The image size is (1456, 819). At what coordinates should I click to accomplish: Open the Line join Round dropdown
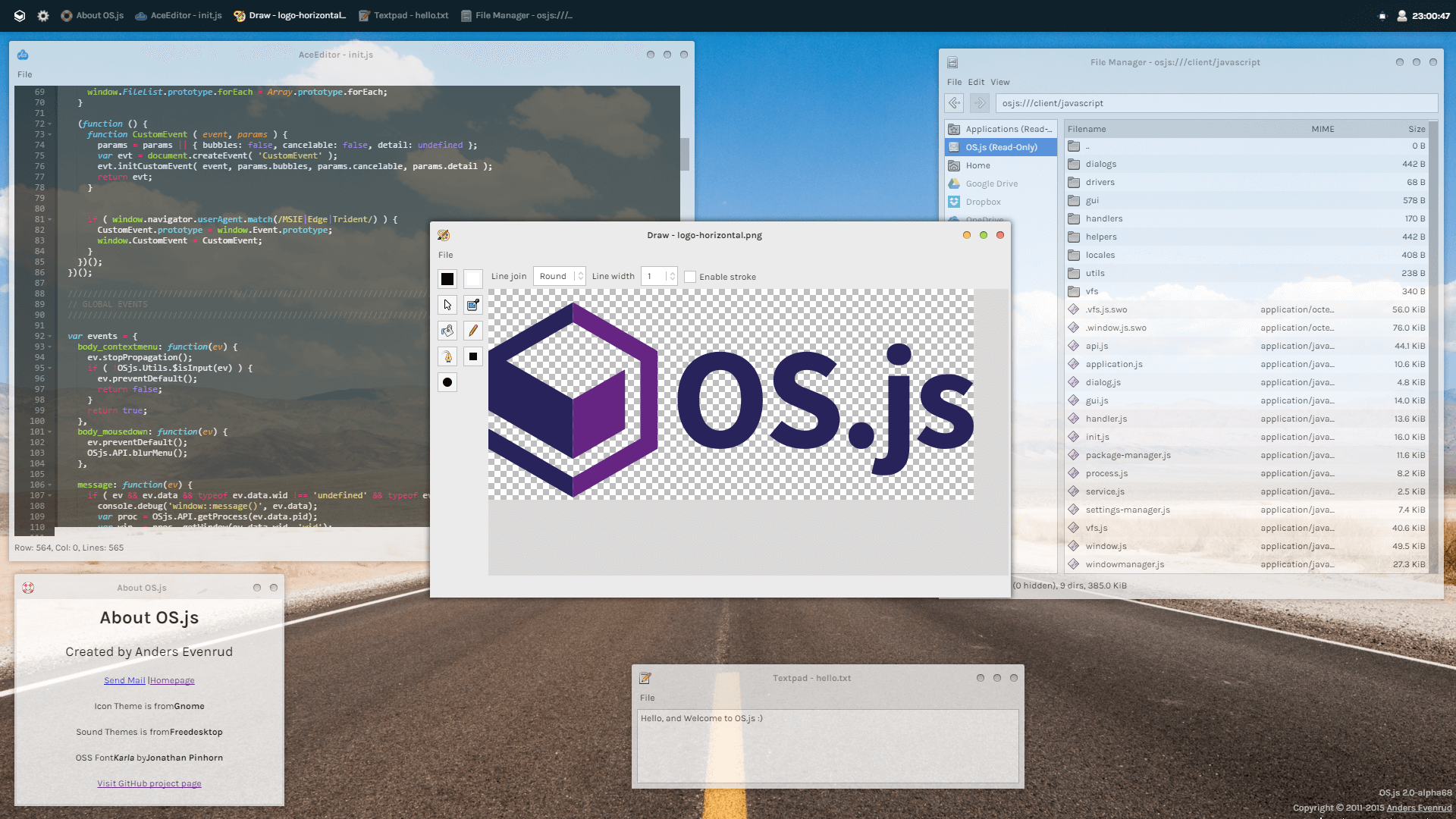point(559,276)
